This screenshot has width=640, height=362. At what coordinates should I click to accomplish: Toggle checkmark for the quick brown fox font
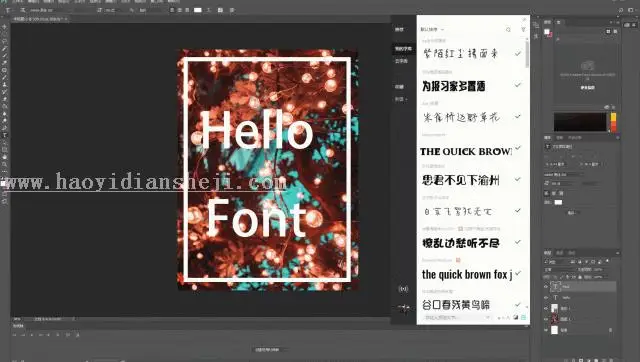(518, 273)
